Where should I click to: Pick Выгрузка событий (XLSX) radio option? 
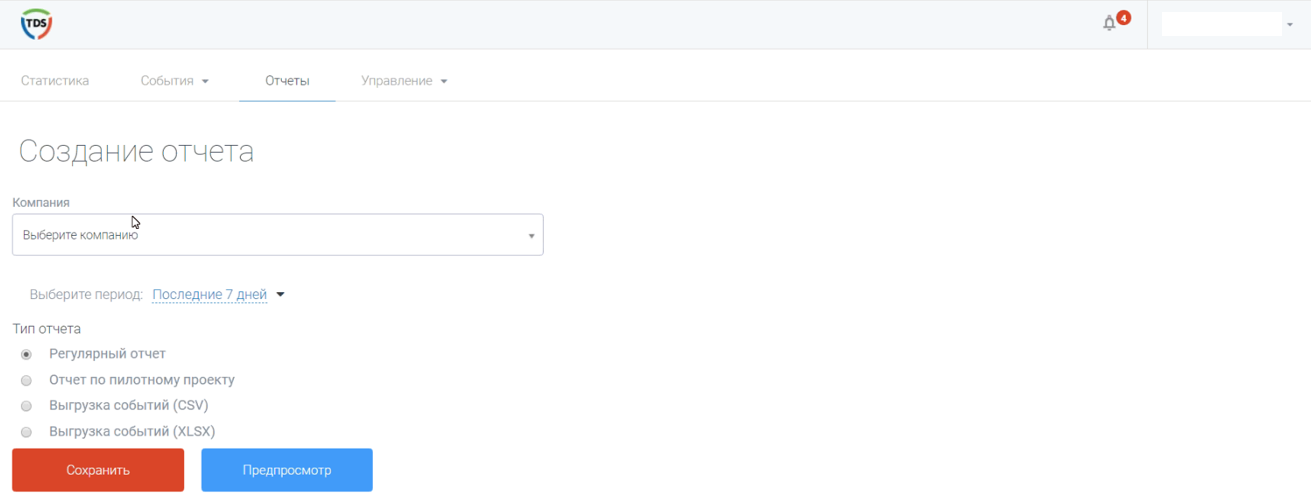coord(27,432)
